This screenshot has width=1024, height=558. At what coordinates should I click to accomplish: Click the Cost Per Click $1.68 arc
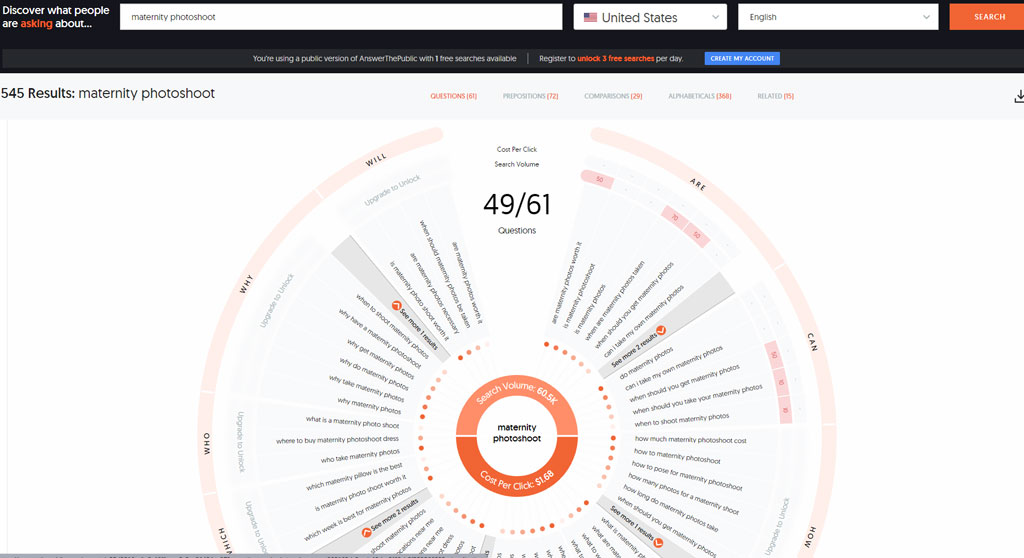[517, 481]
